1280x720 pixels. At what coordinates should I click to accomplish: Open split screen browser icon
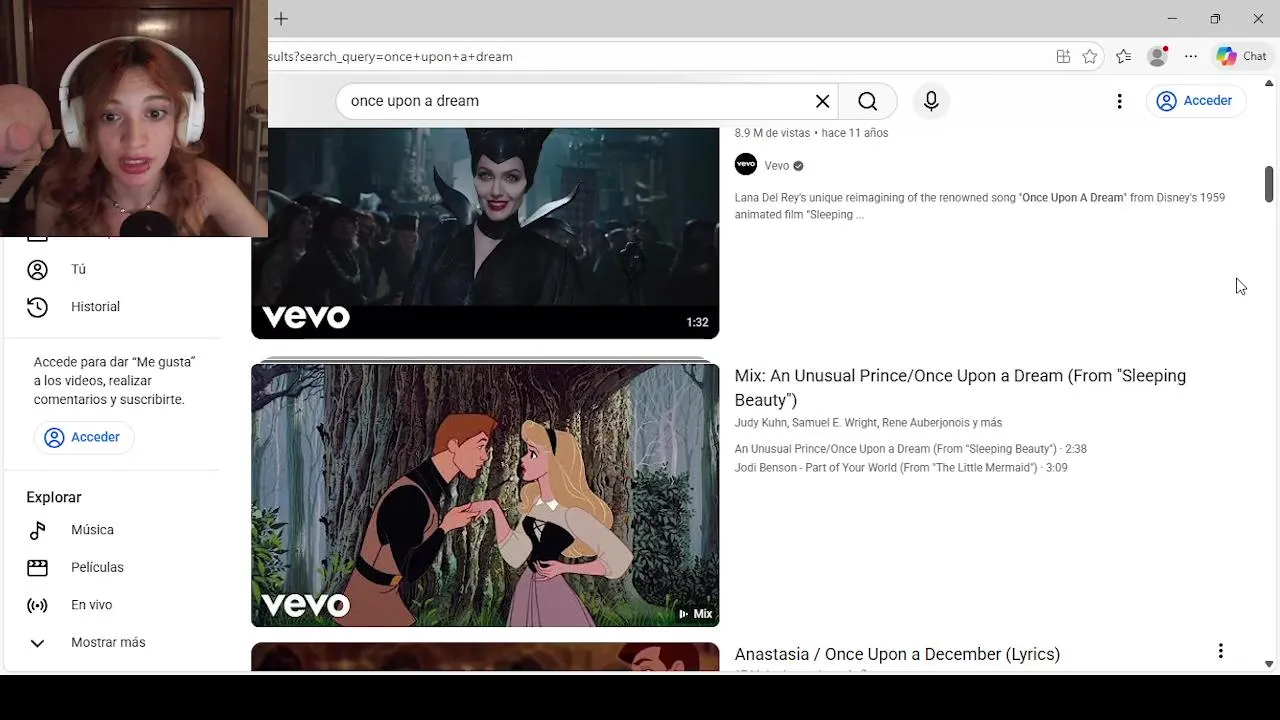1063,57
